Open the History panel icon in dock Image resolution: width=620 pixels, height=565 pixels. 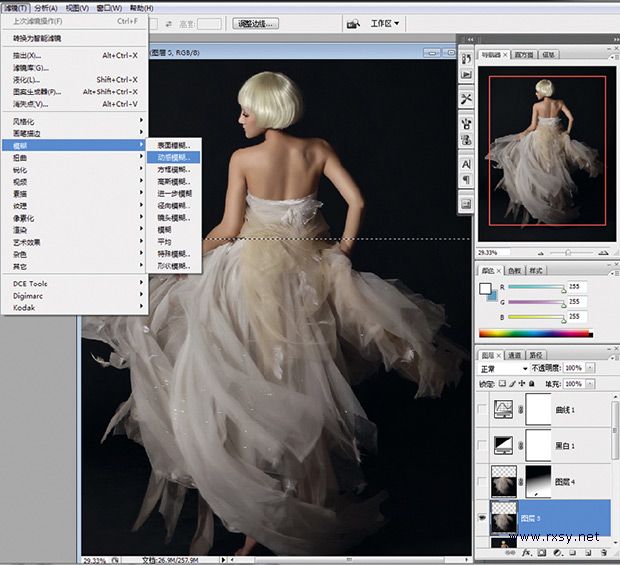click(x=466, y=59)
